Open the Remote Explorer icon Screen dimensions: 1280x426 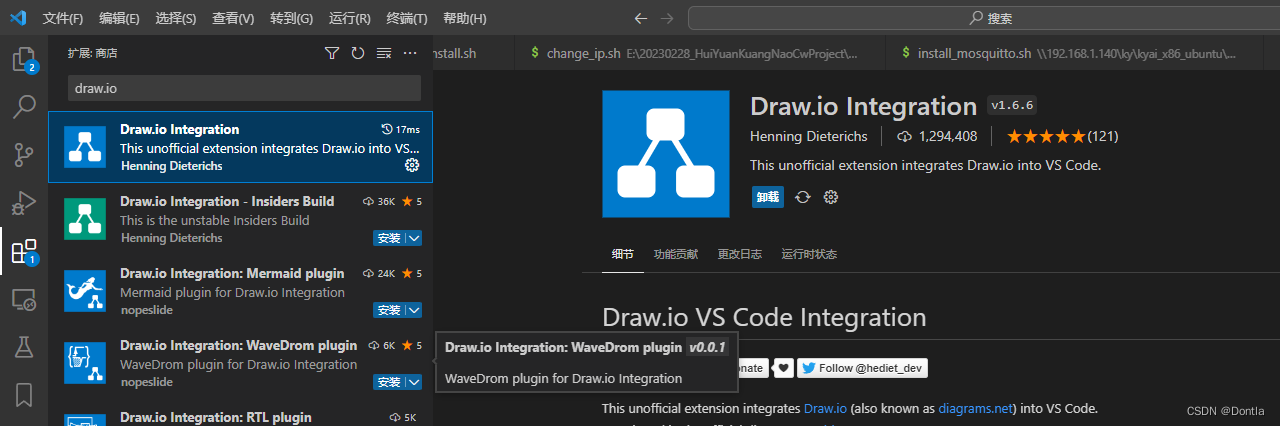(x=24, y=299)
